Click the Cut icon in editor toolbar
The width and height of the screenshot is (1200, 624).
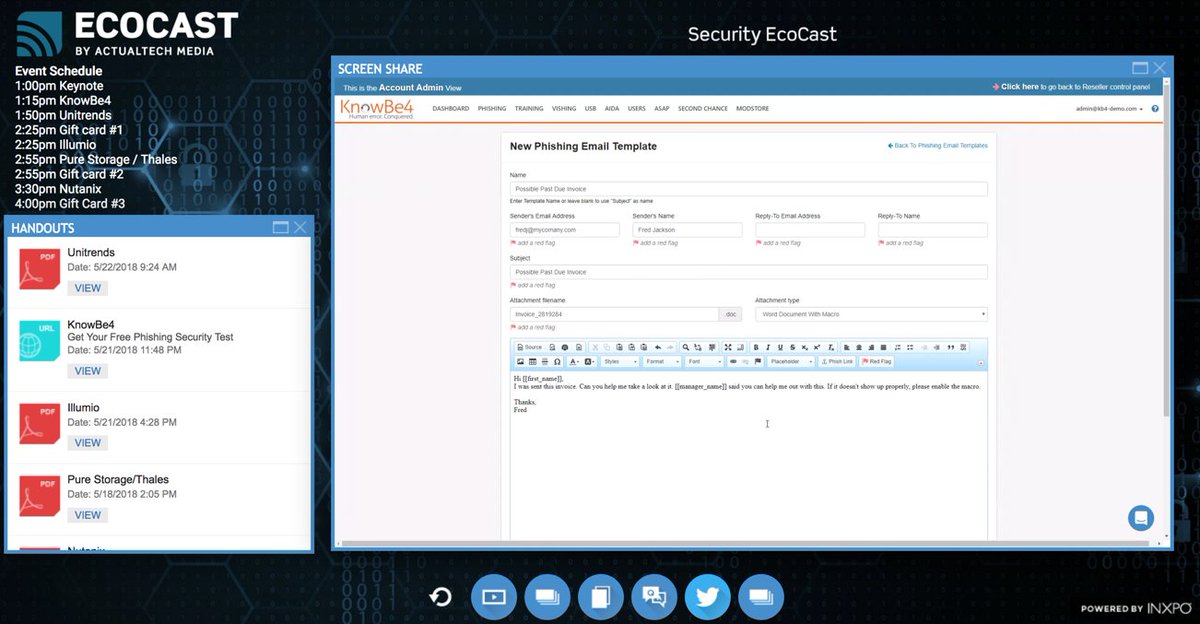594,347
